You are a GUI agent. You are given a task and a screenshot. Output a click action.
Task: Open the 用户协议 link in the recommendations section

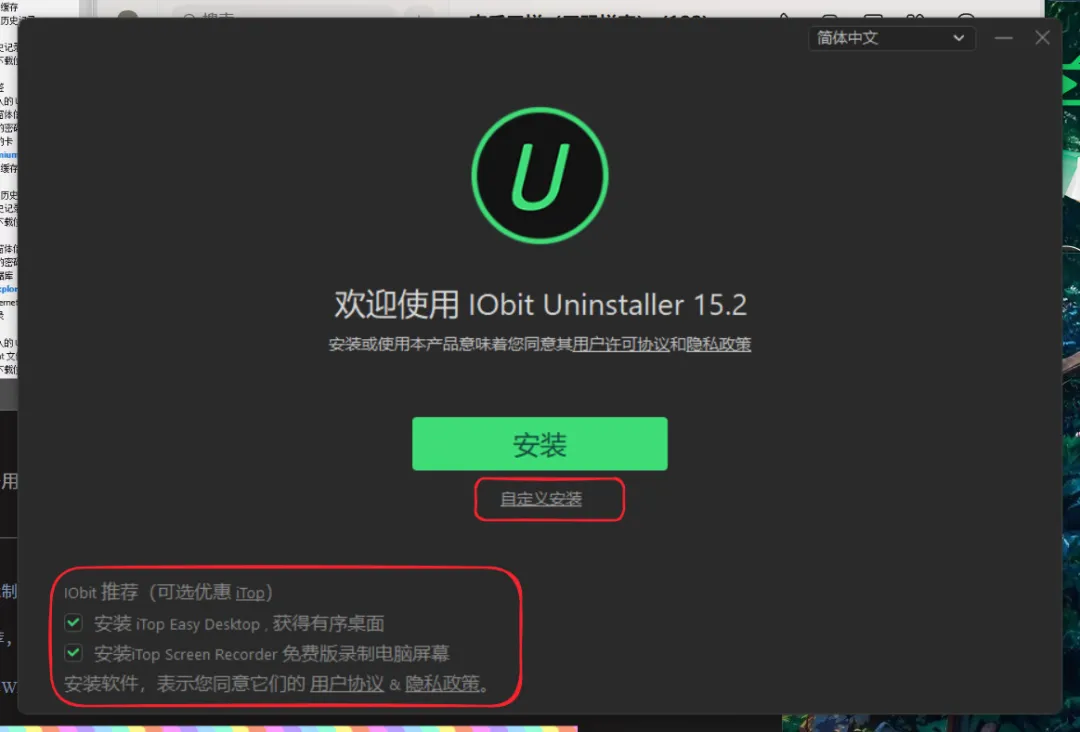tap(346, 684)
